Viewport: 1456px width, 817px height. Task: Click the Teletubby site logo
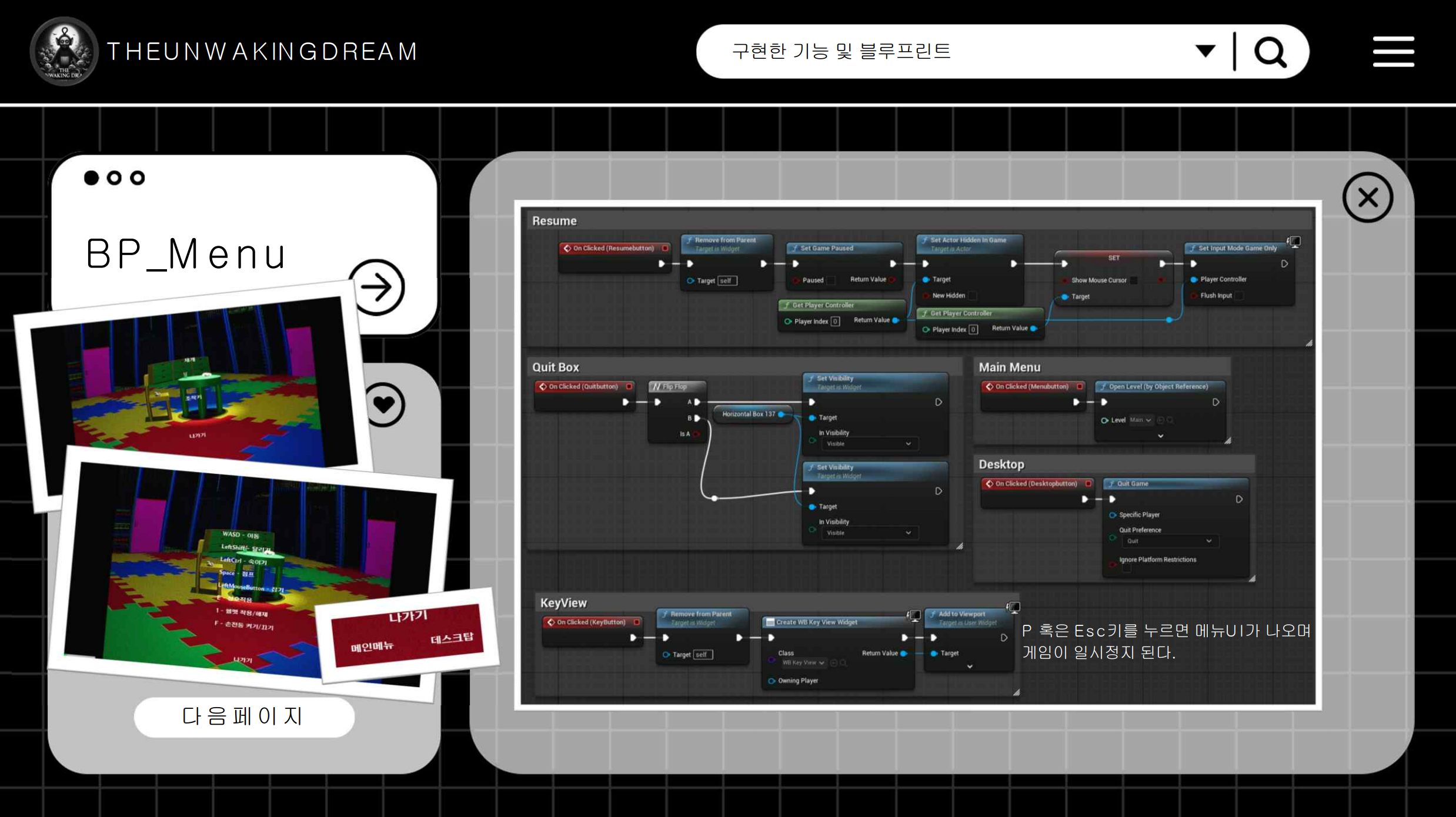pos(64,52)
